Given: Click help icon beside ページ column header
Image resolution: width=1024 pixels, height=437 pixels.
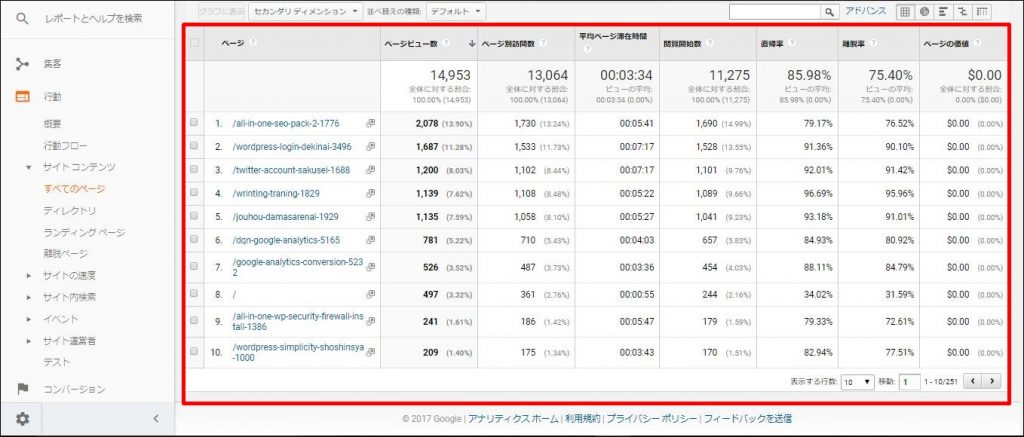Looking at the screenshot, I should (x=252, y=42).
